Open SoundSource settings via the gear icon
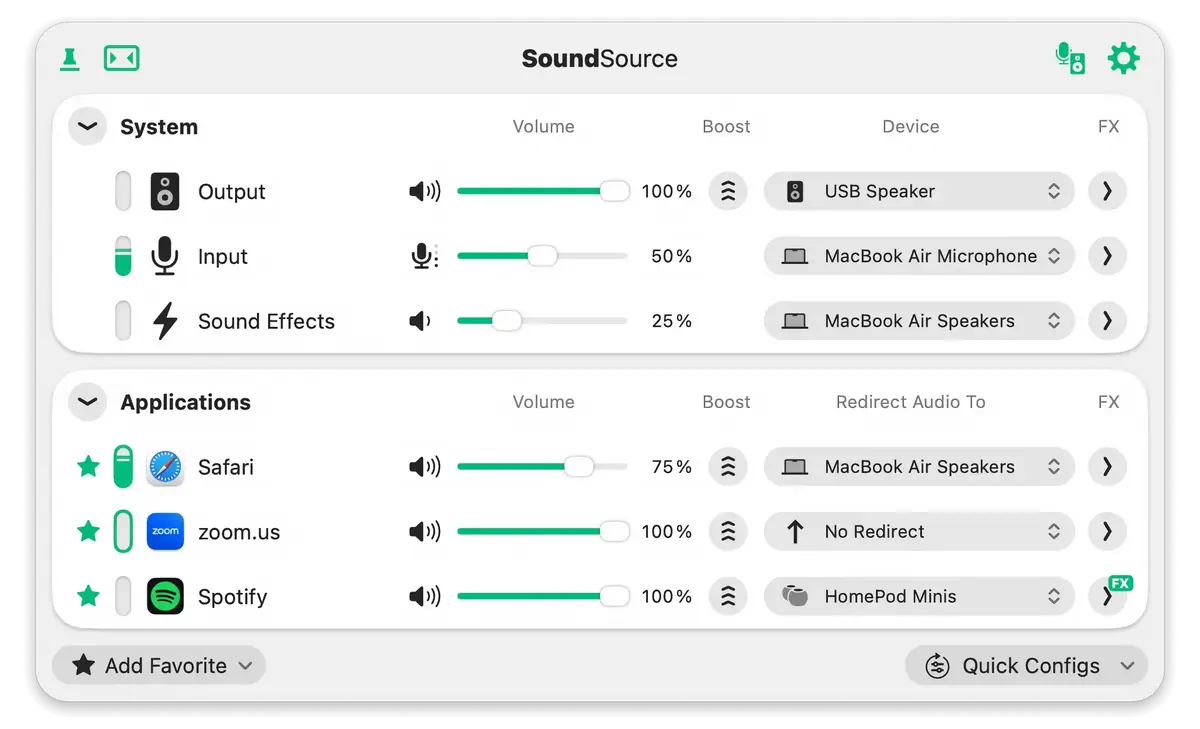 point(1124,58)
